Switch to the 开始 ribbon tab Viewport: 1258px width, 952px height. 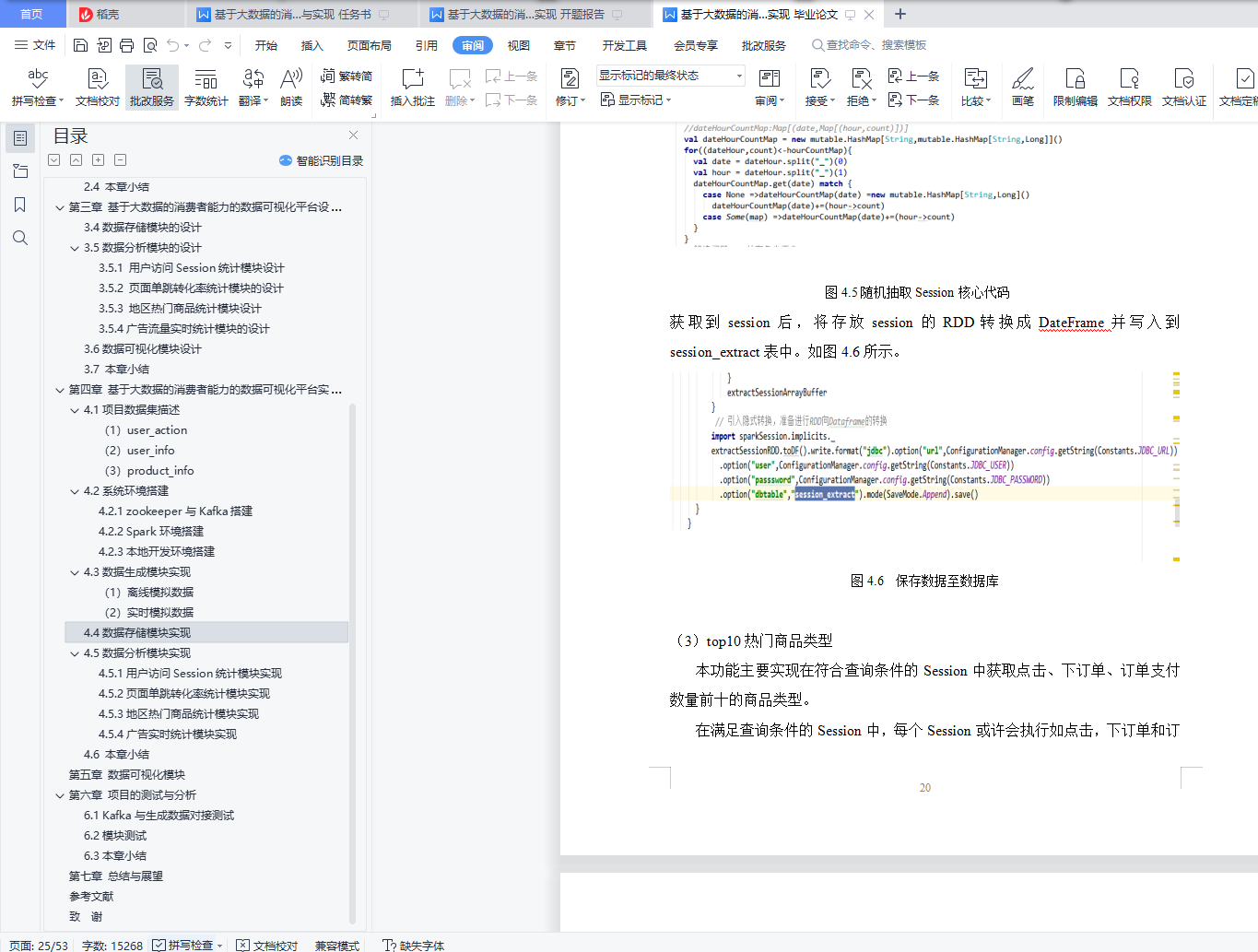[x=266, y=45]
